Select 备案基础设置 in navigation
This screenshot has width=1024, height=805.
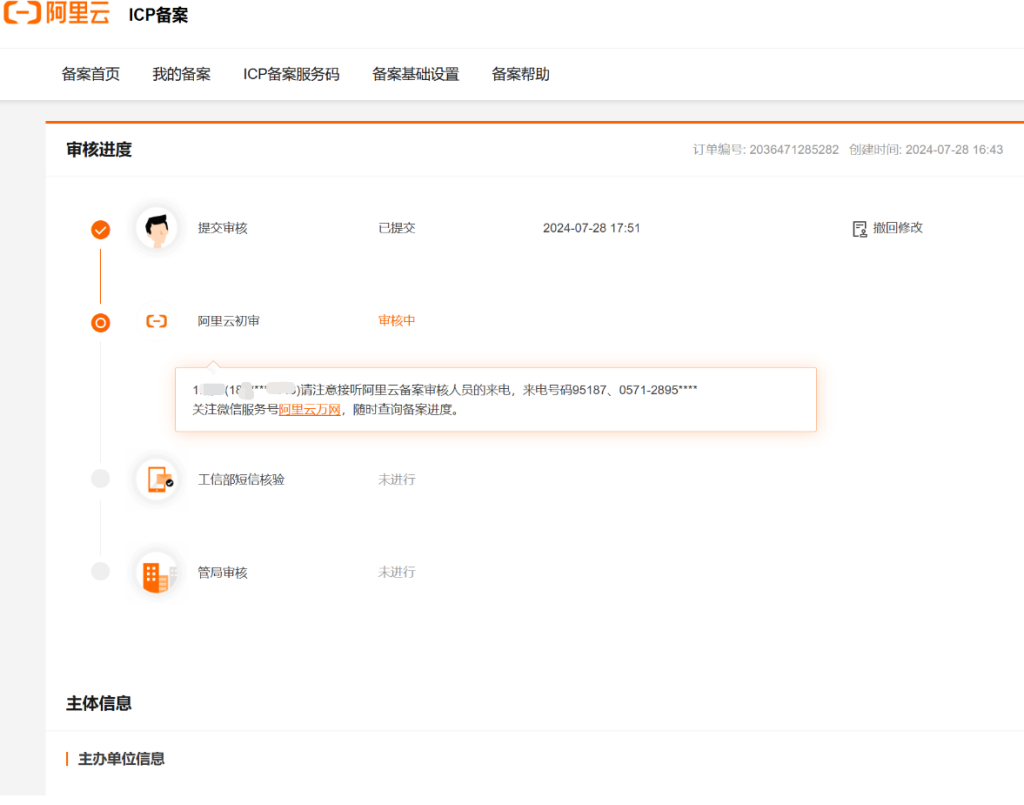(x=415, y=74)
